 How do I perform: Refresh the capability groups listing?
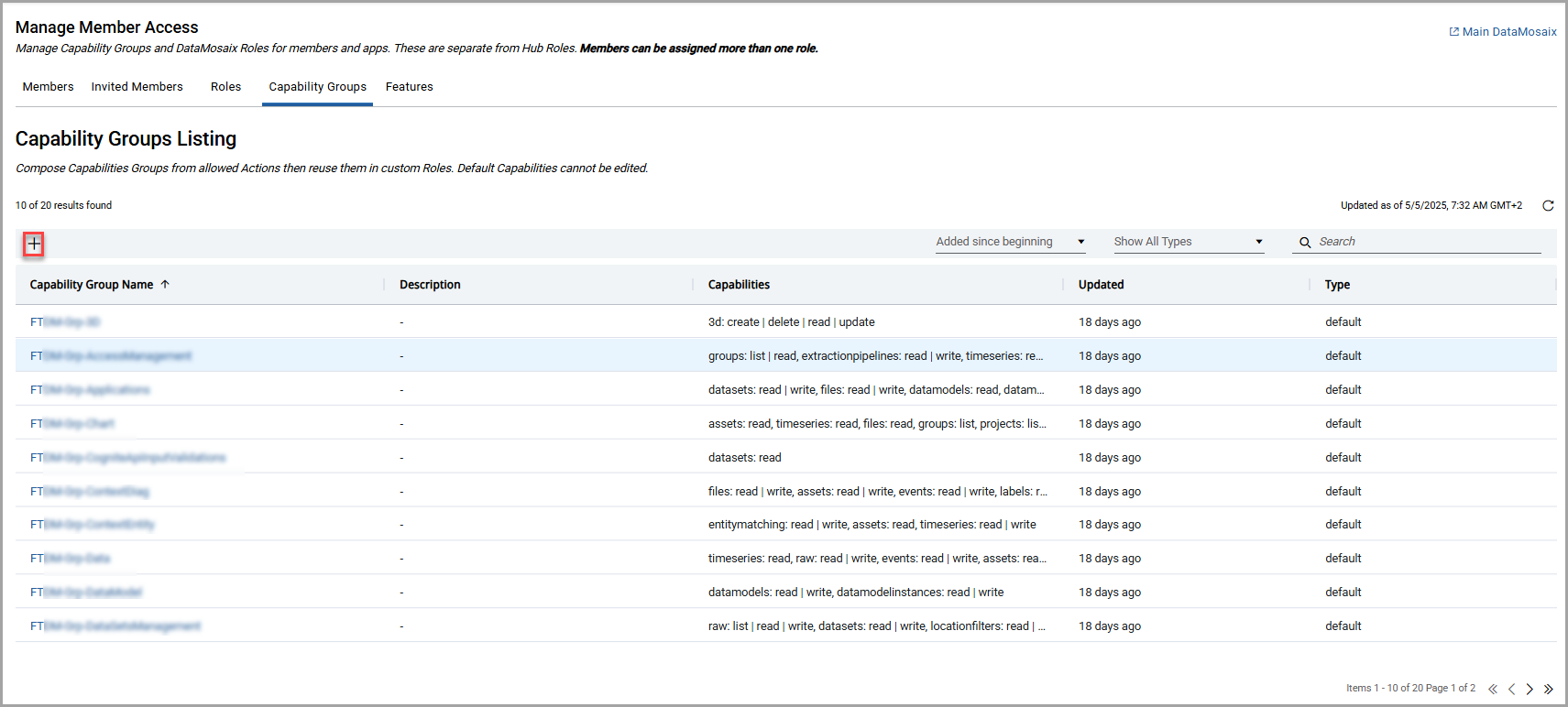tap(1548, 206)
